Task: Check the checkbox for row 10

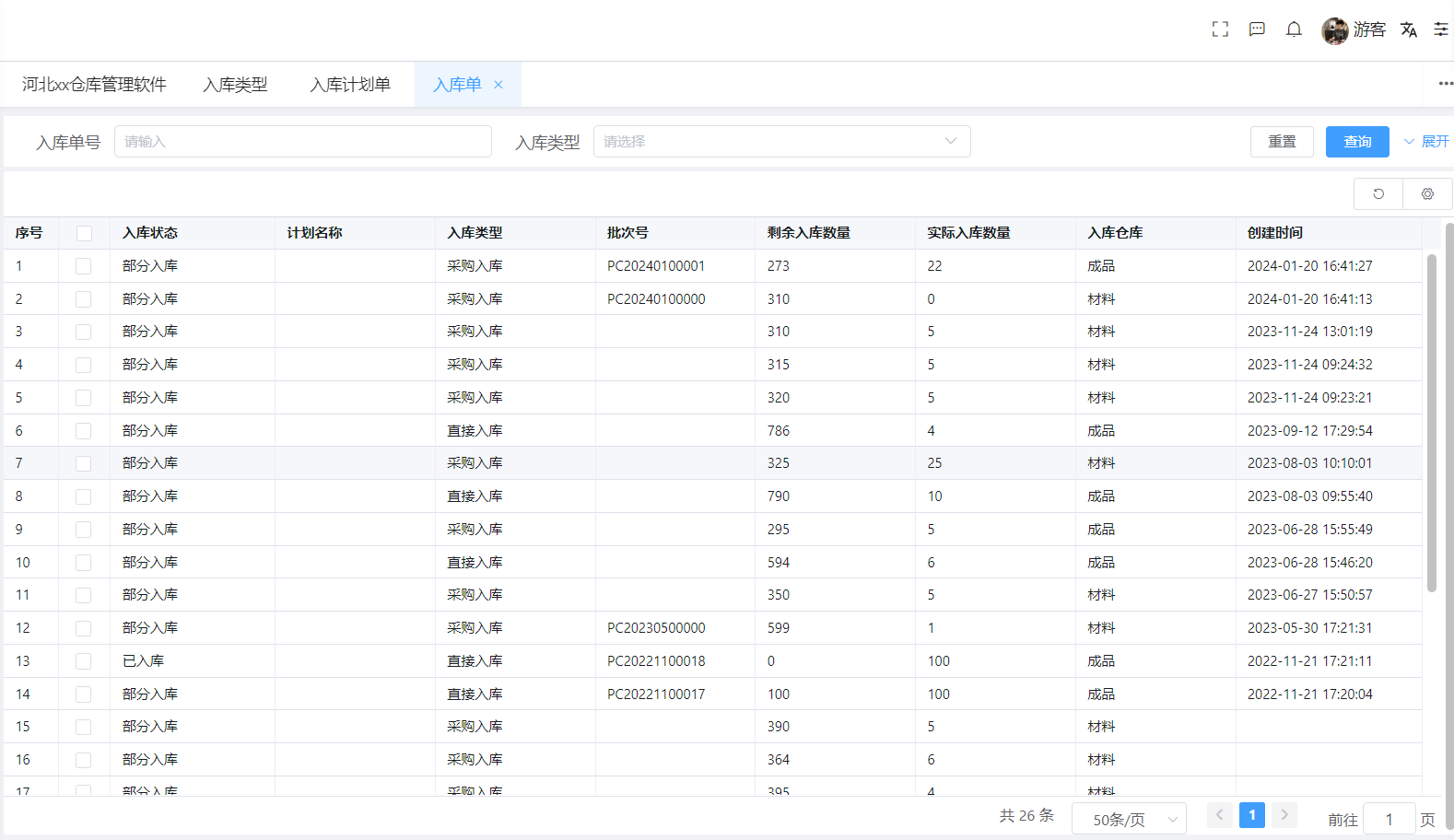Action: coord(84,563)
